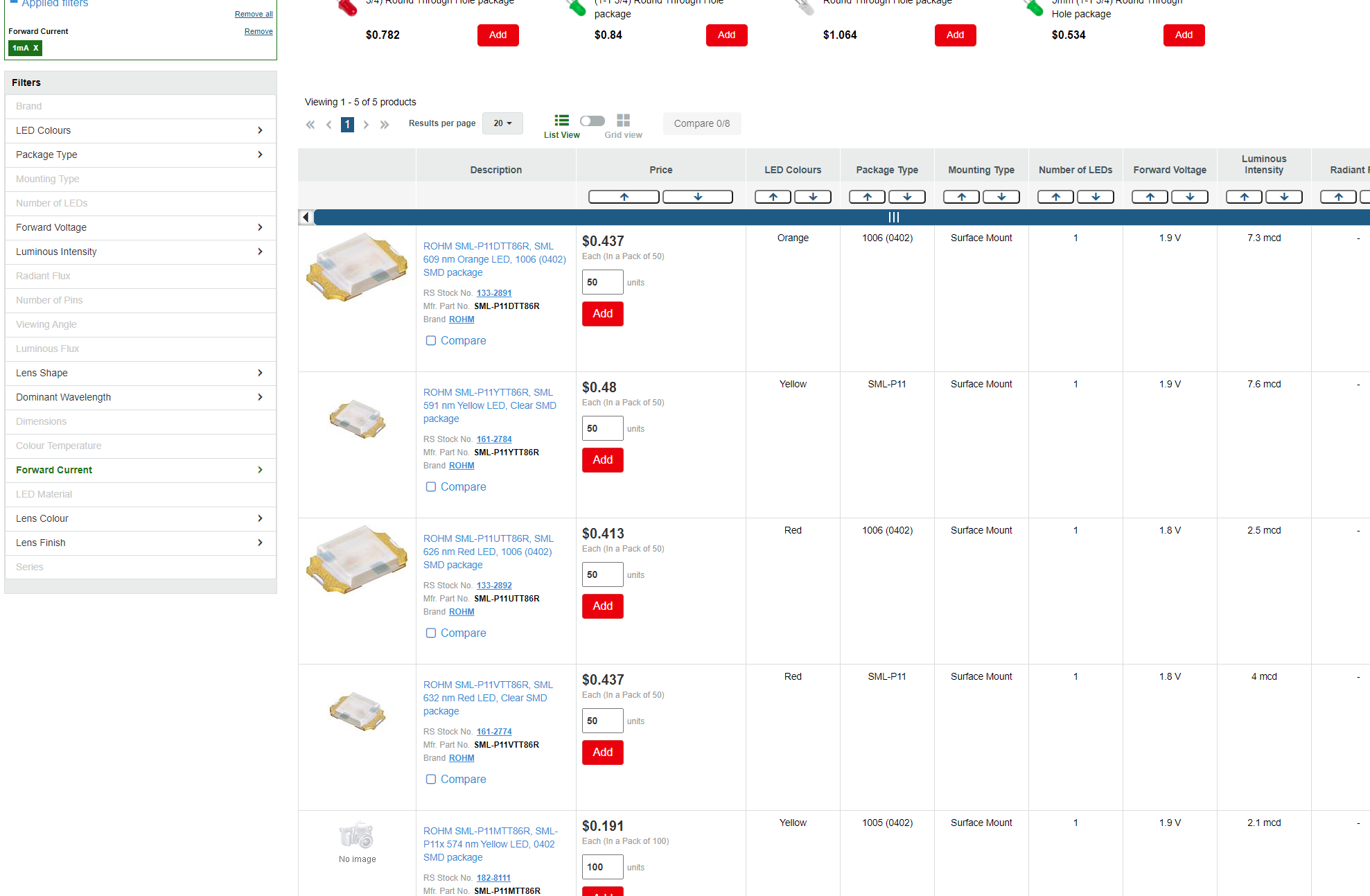Check Compare for SML-P11VTT86R red LED
The image size is (1370, 896).
click(431, 779)
